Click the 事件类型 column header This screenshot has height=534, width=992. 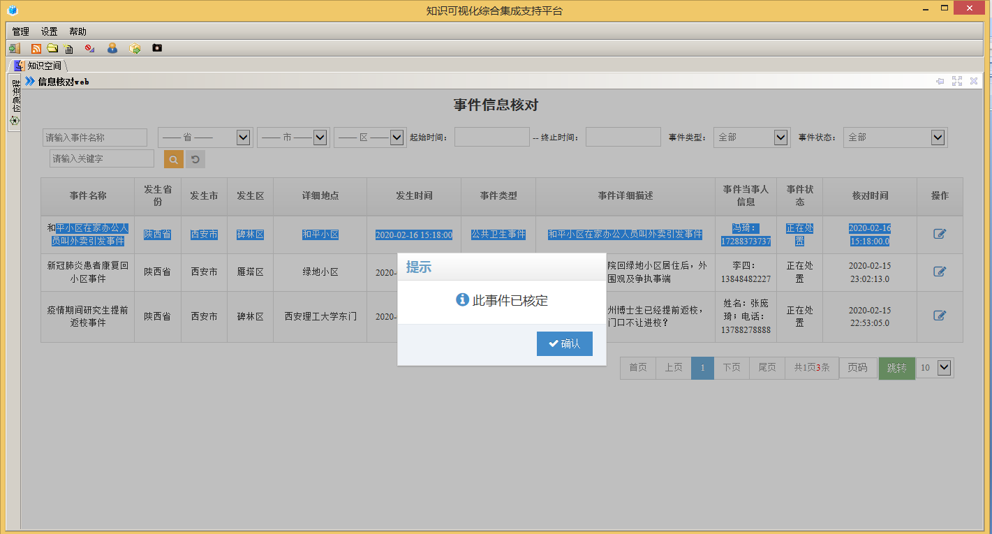[498, 196]
